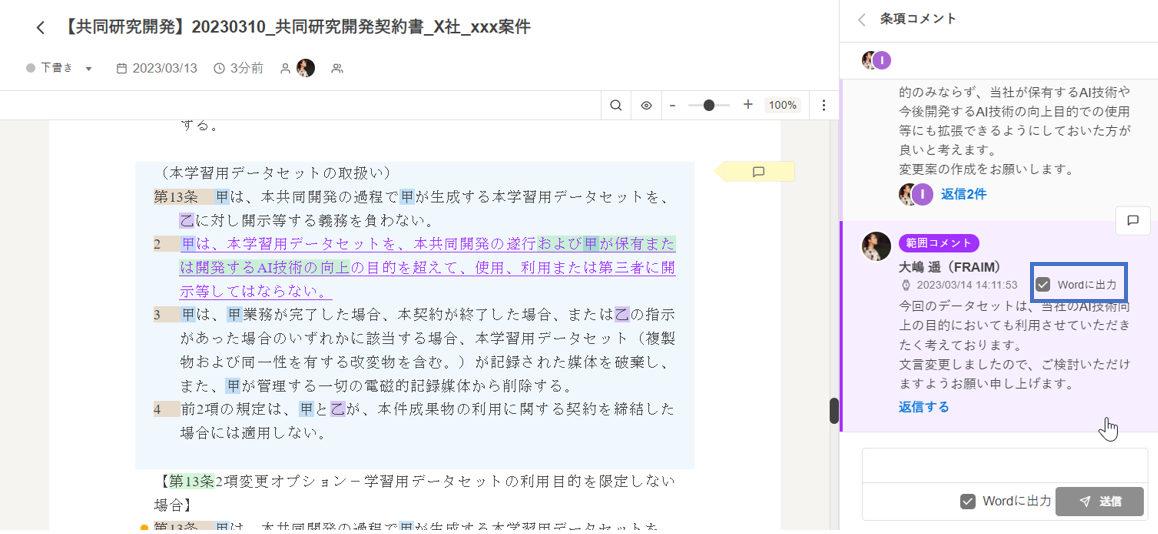Collapse the 条項コメント panel with chevron

coord(862,19)
